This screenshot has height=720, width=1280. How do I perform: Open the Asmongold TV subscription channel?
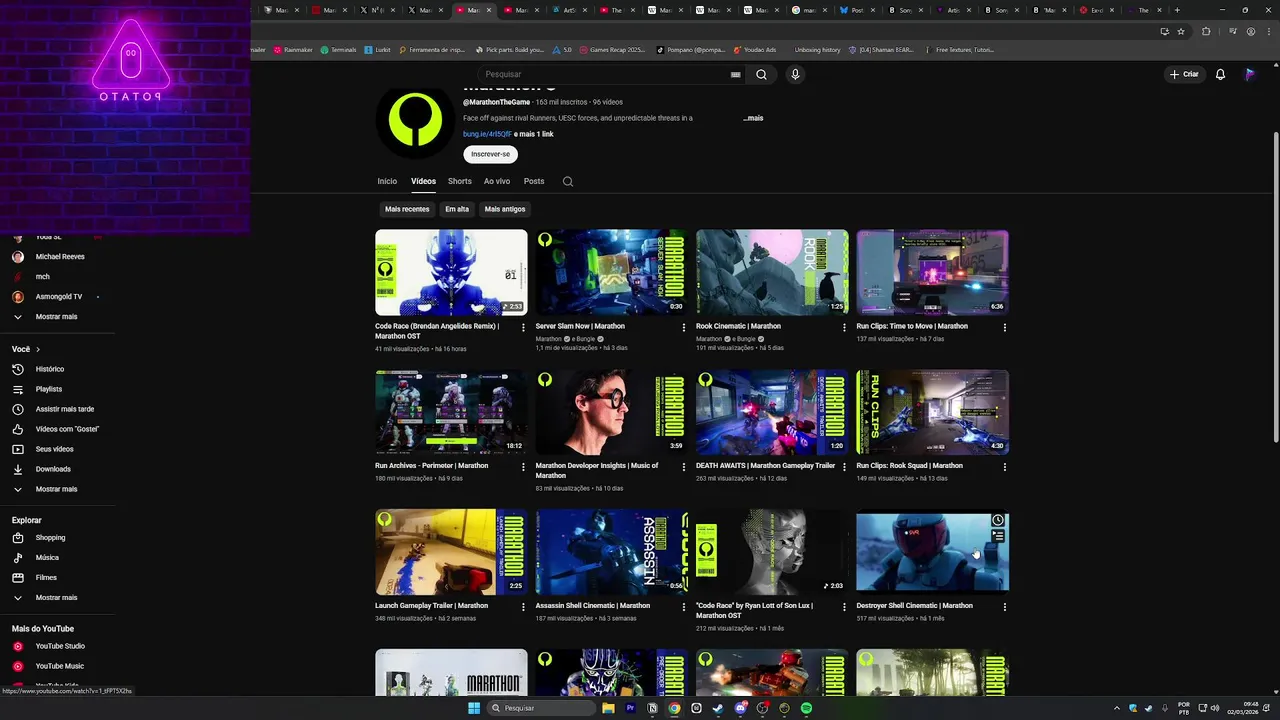pyautogui.click(x=59, y=297)
